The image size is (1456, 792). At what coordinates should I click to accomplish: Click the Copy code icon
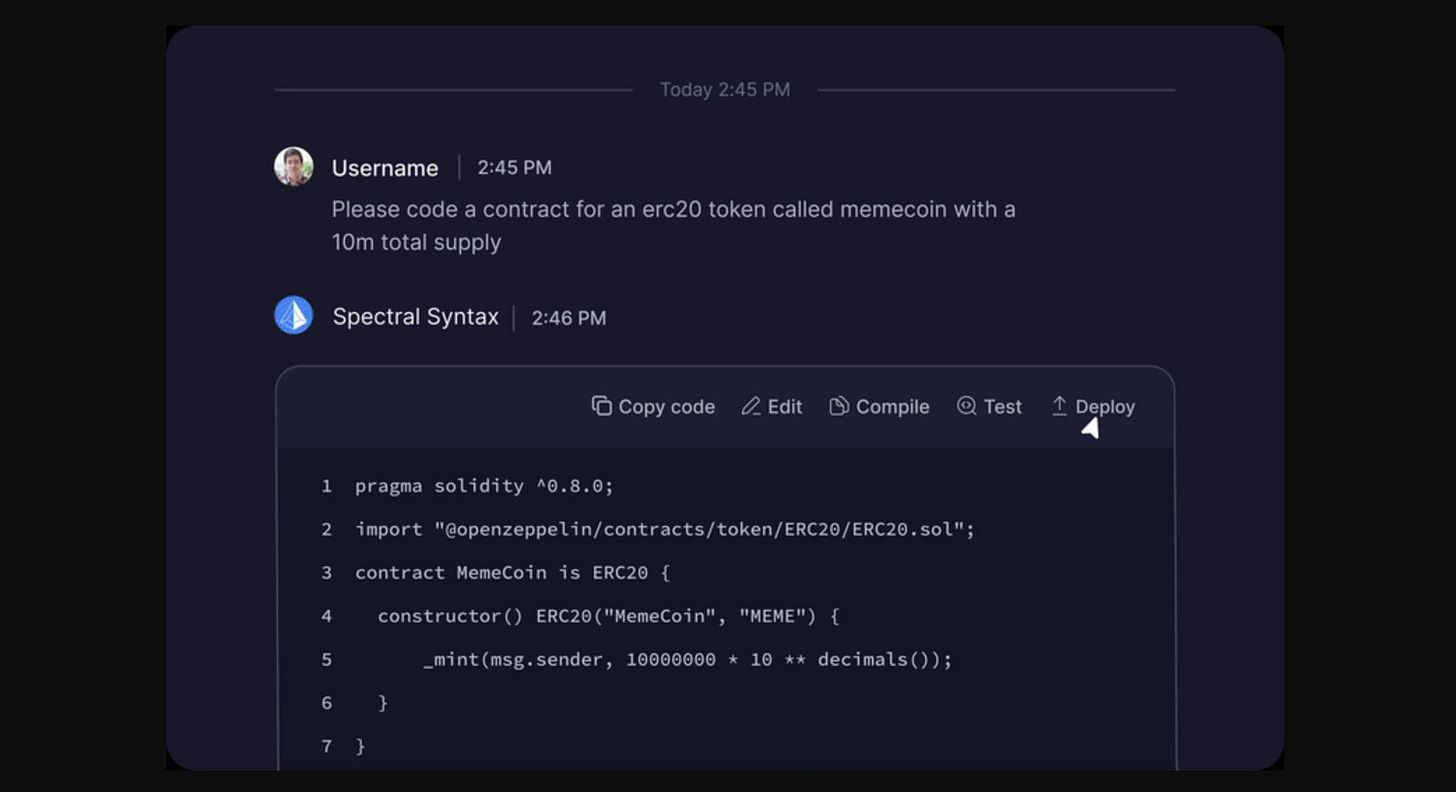pyautogui.click(x=601, y=406)
